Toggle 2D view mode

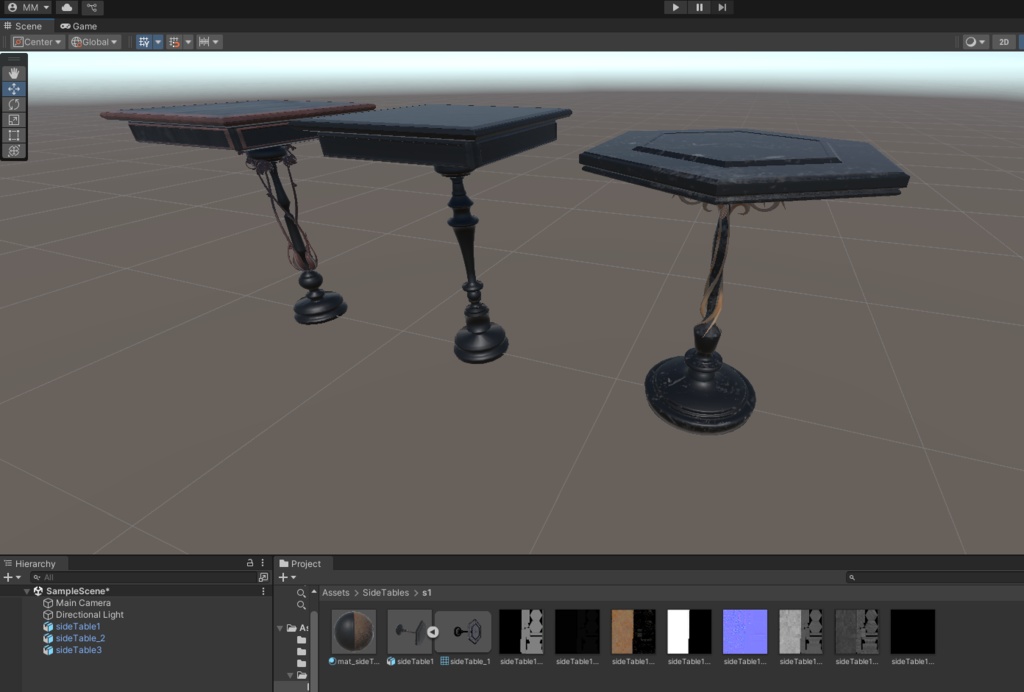click(1004, 42)
